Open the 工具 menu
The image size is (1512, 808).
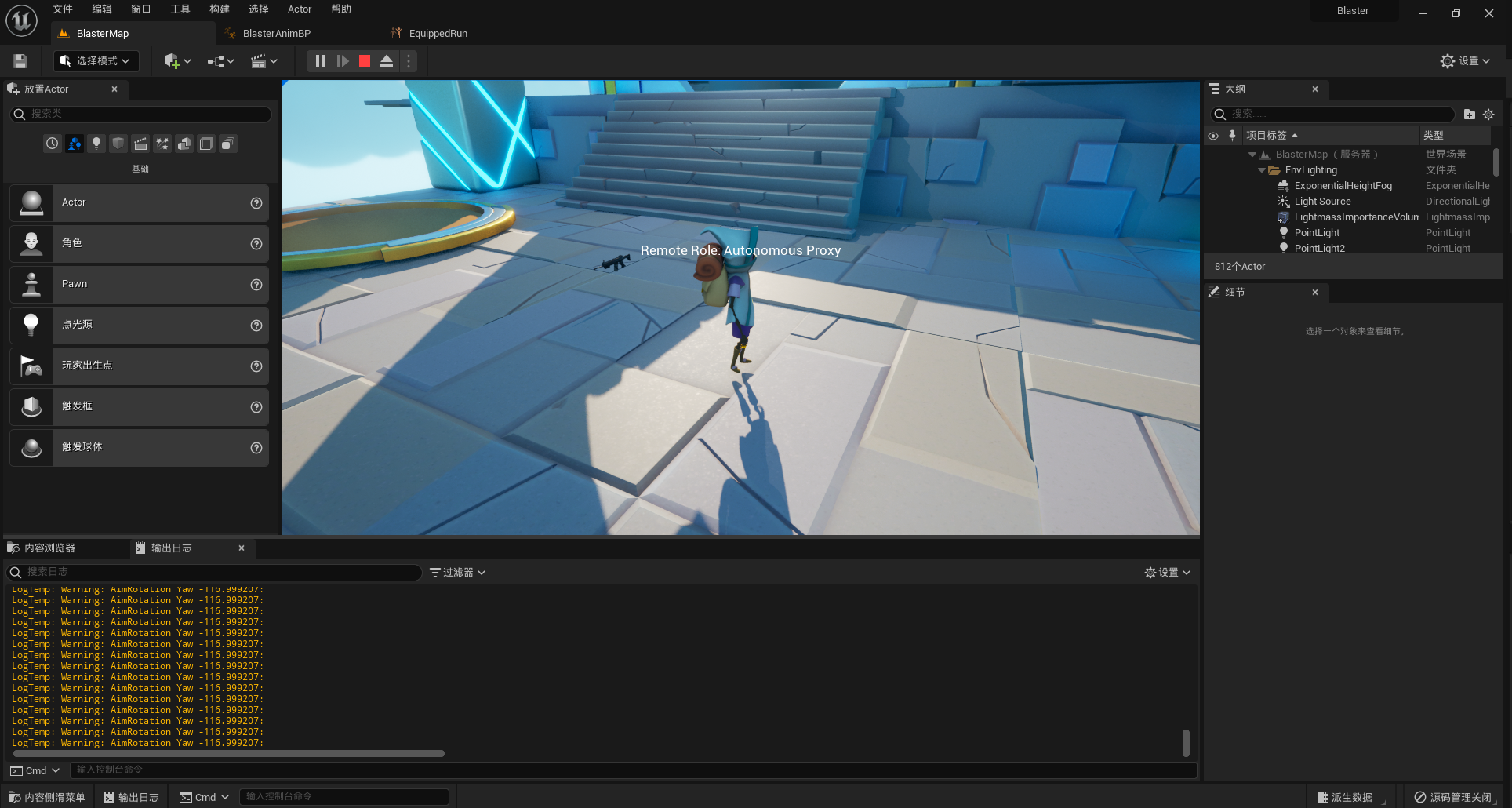[x=180, y=9]
